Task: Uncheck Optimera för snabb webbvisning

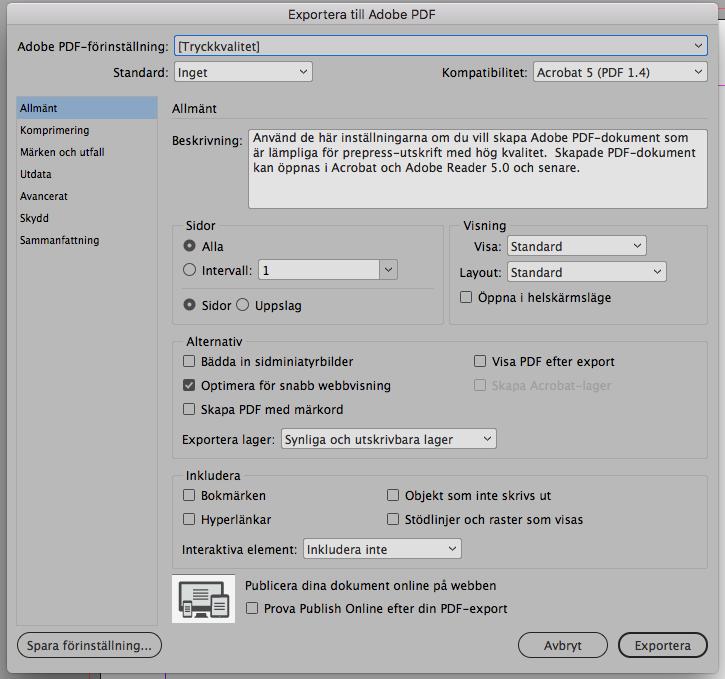Action: coord(189,385)
